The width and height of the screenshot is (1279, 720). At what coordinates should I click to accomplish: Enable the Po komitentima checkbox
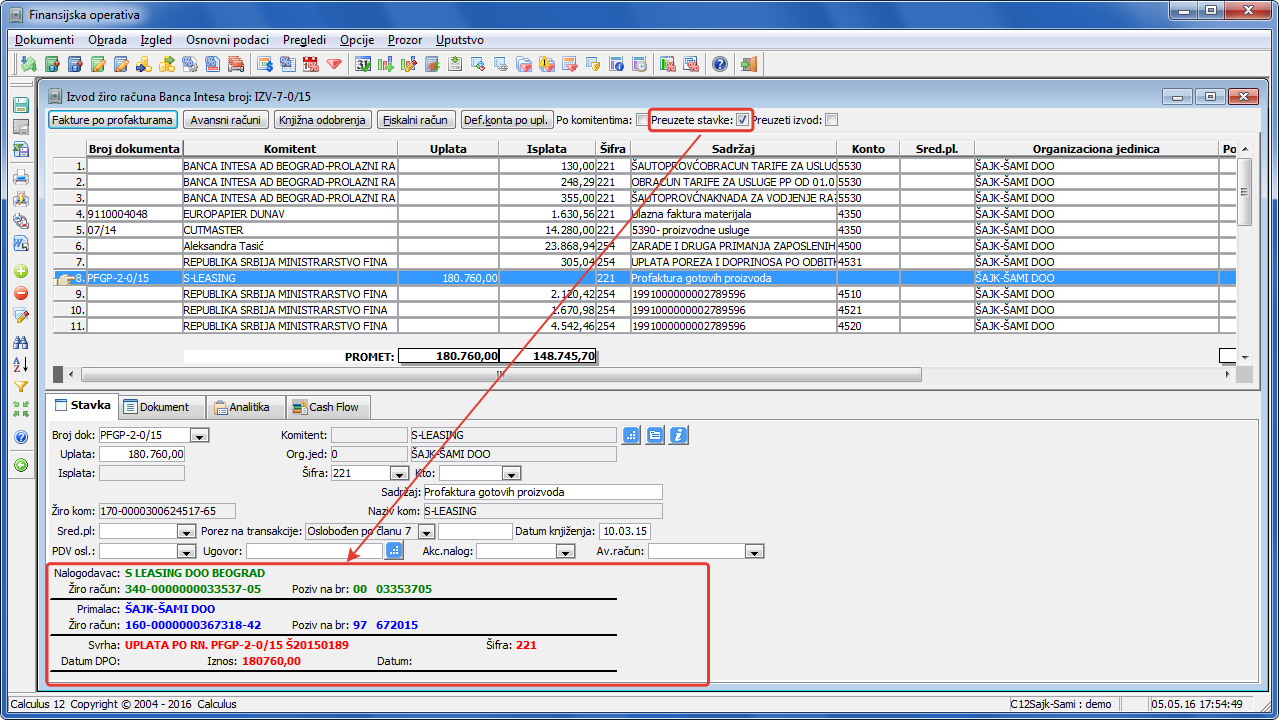tap(641, 120)
